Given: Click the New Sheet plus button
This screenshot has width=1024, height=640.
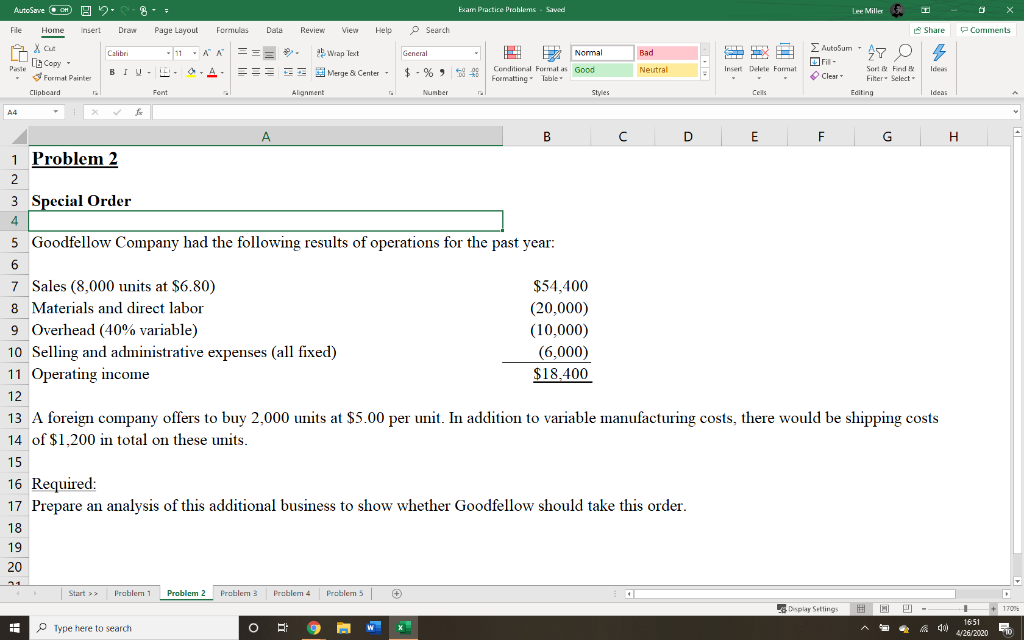Looking at the screenshot, I should pyautogui.click(x=397, y=592).
